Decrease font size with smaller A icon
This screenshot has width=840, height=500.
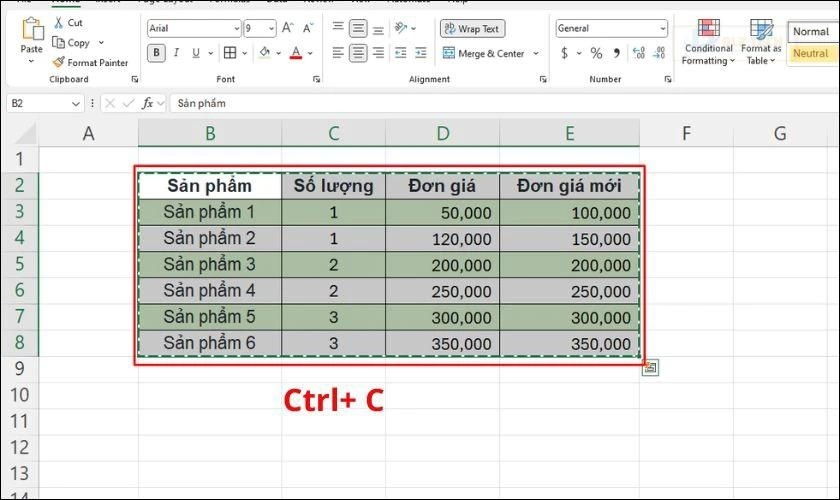click(308, 28)
